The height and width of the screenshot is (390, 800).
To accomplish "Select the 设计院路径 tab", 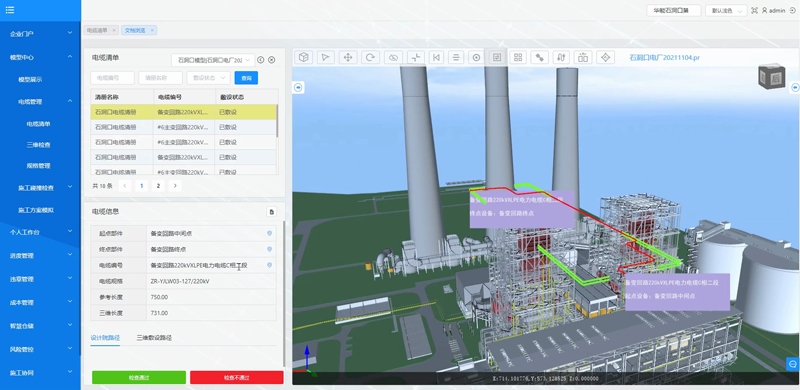I will coord(105,338).
